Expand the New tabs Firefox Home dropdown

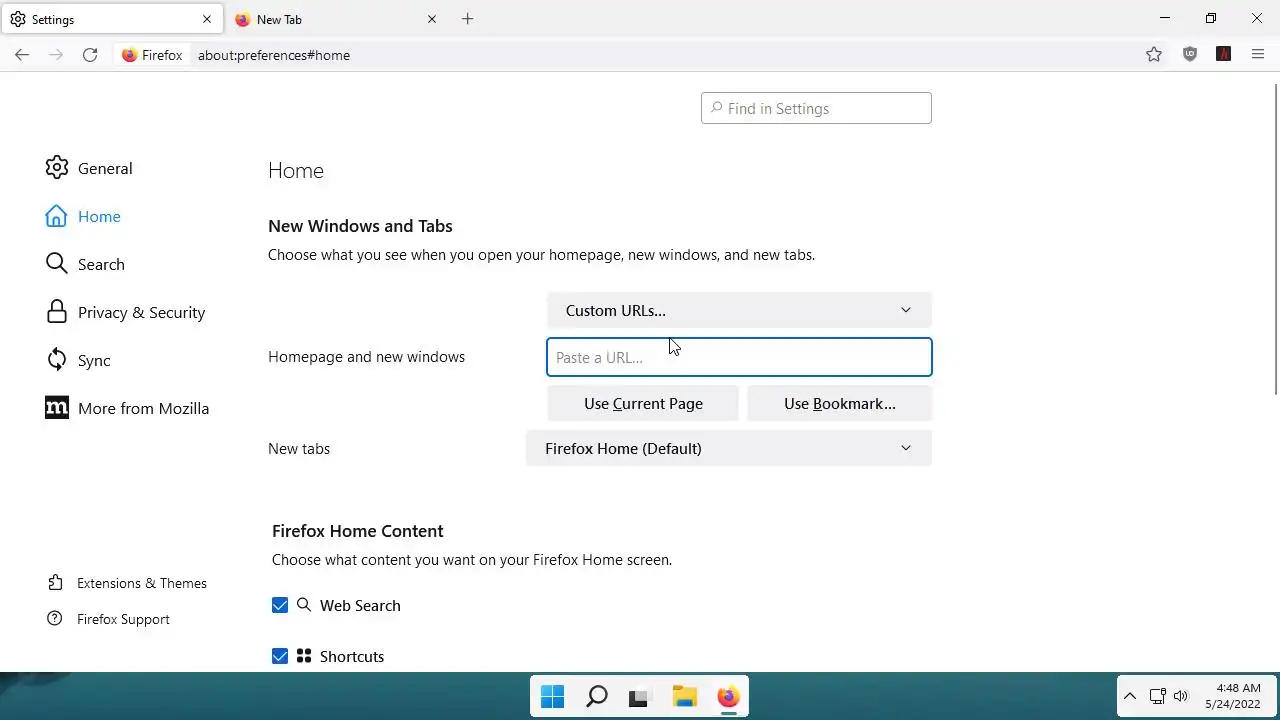click(x=728, y=448)
